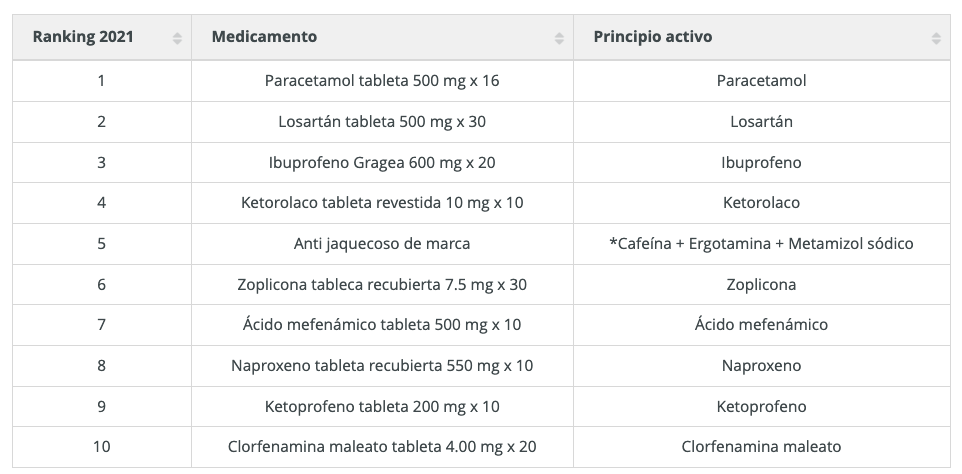Click sort arrows in Medicamento column
The width and height of the screenshot is (962, 474).
(x=559, y=38)
